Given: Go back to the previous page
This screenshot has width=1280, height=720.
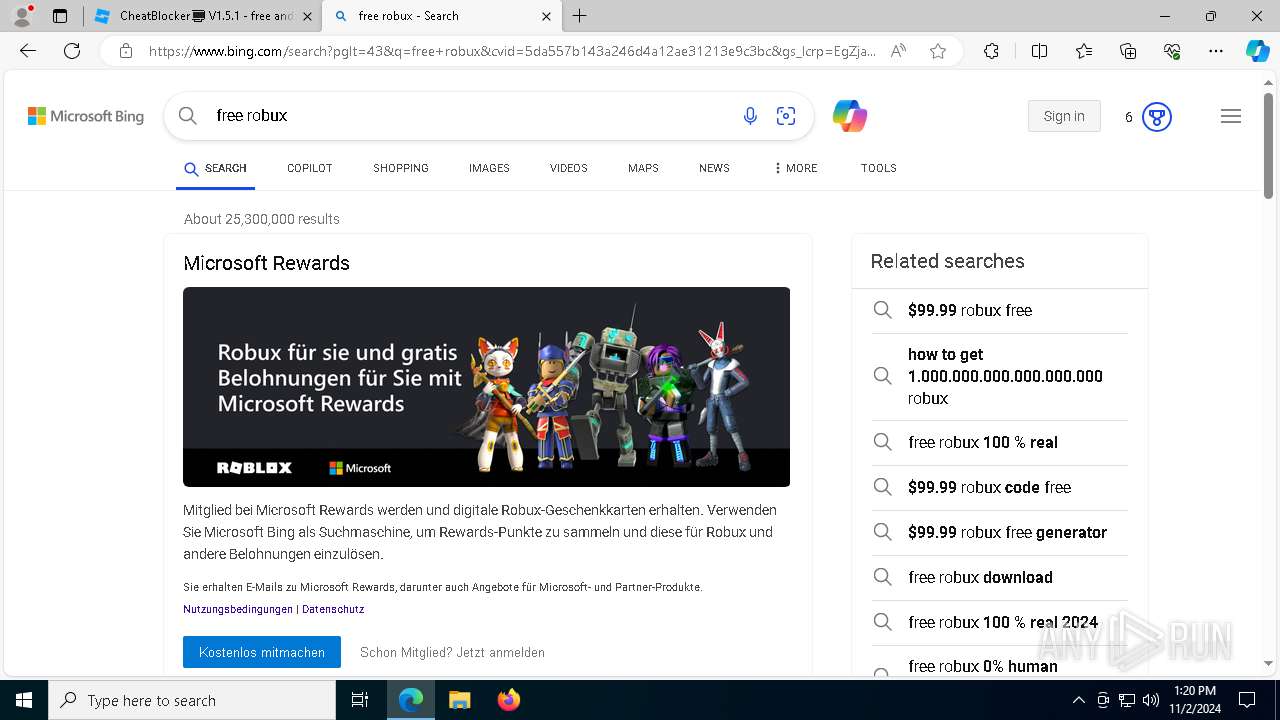Looking at the screenshot, I should click(x=28, y=51).
